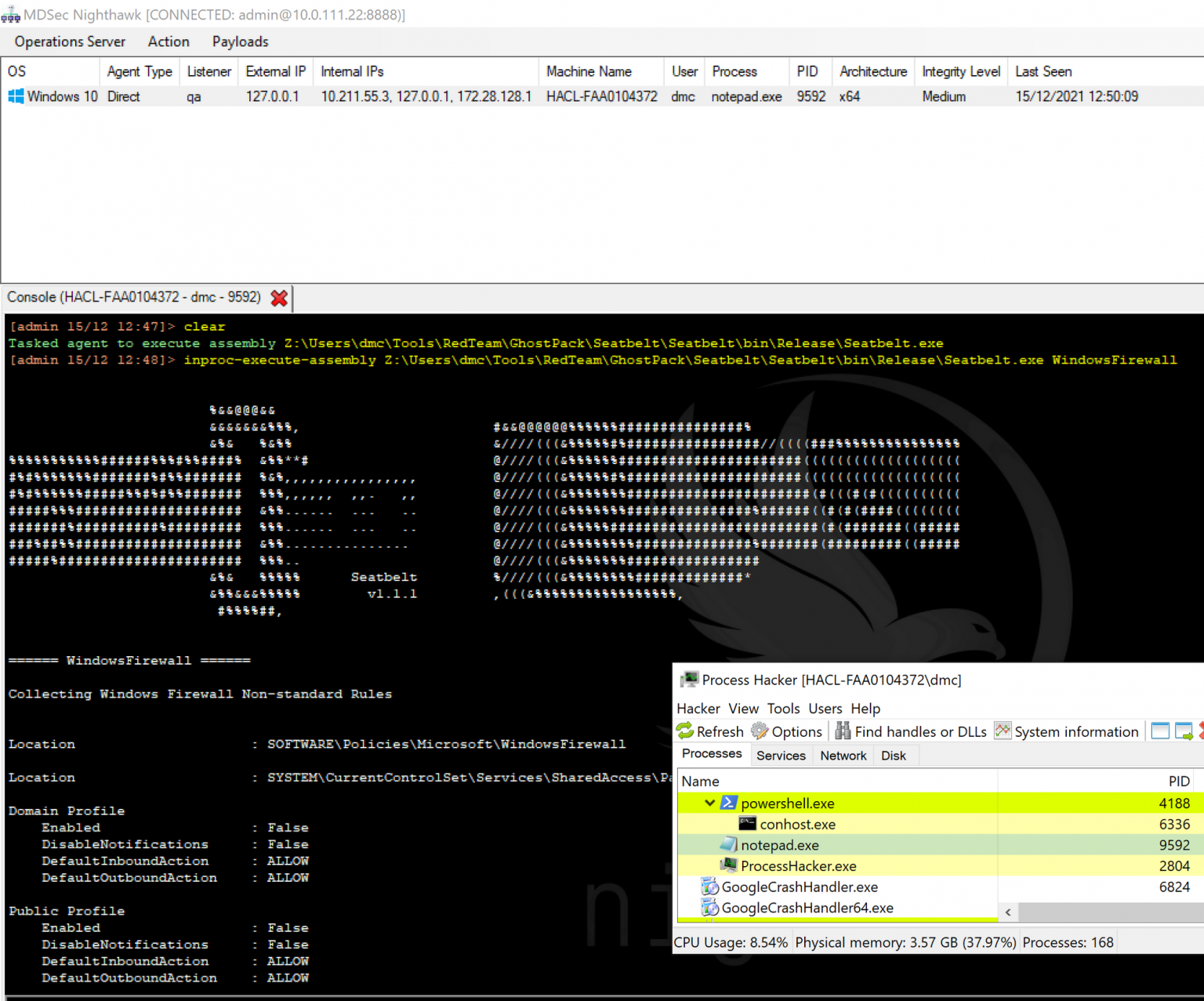Open the Payloads menu
1204x1001 pixels.
pyautogui.click(x=240, y=42)
